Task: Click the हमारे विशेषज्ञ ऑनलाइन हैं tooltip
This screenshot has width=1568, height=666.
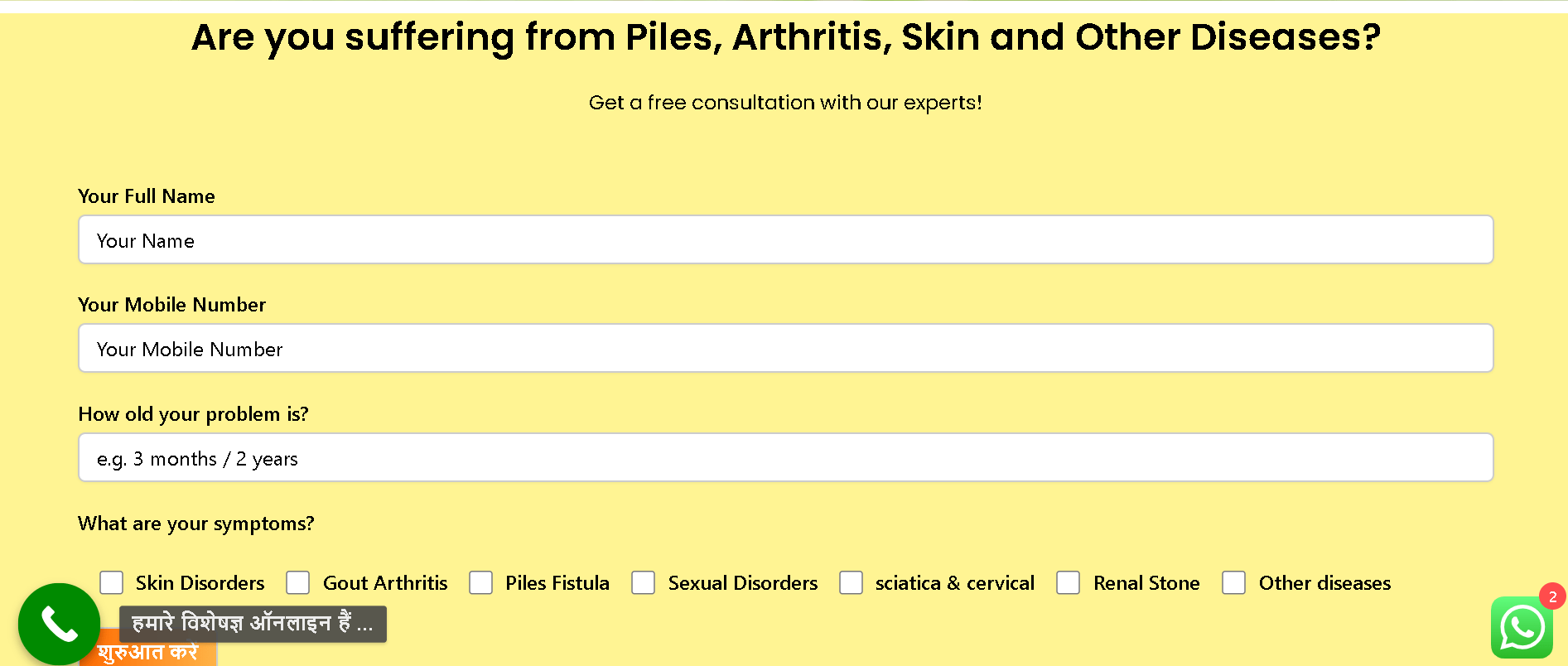Action: click(253, 624)
